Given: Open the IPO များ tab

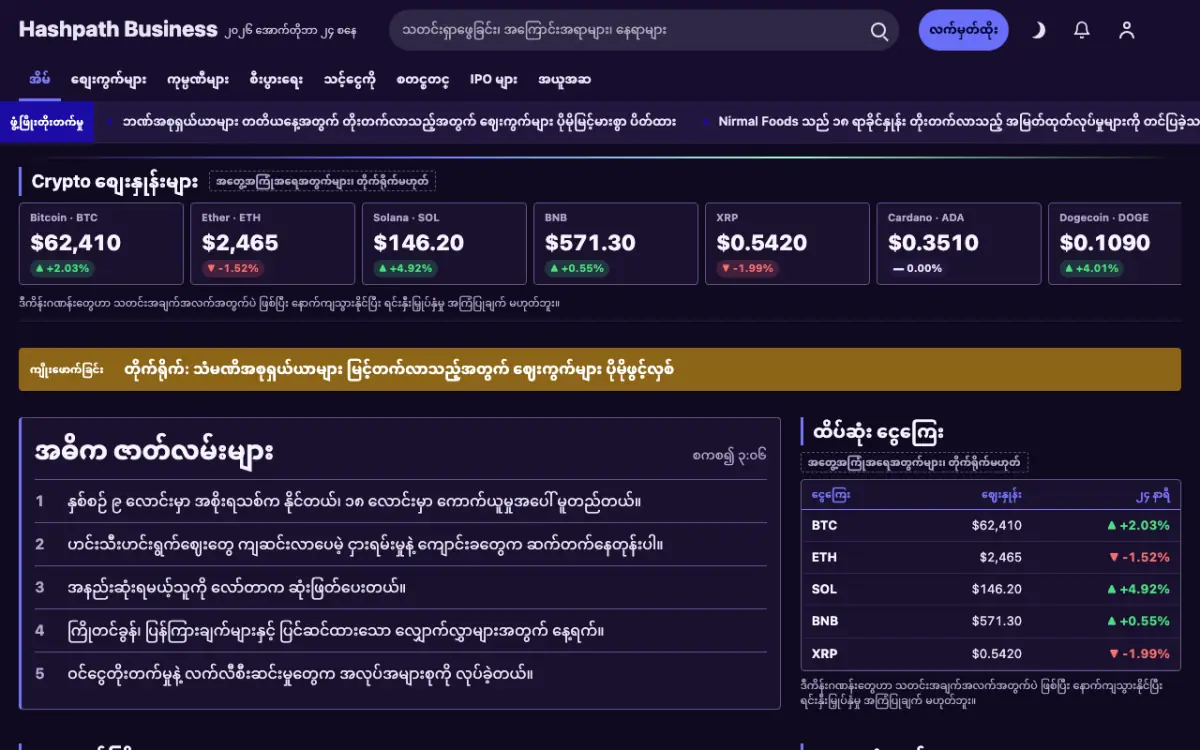Looking at the screenshot, I should point(494,80).
